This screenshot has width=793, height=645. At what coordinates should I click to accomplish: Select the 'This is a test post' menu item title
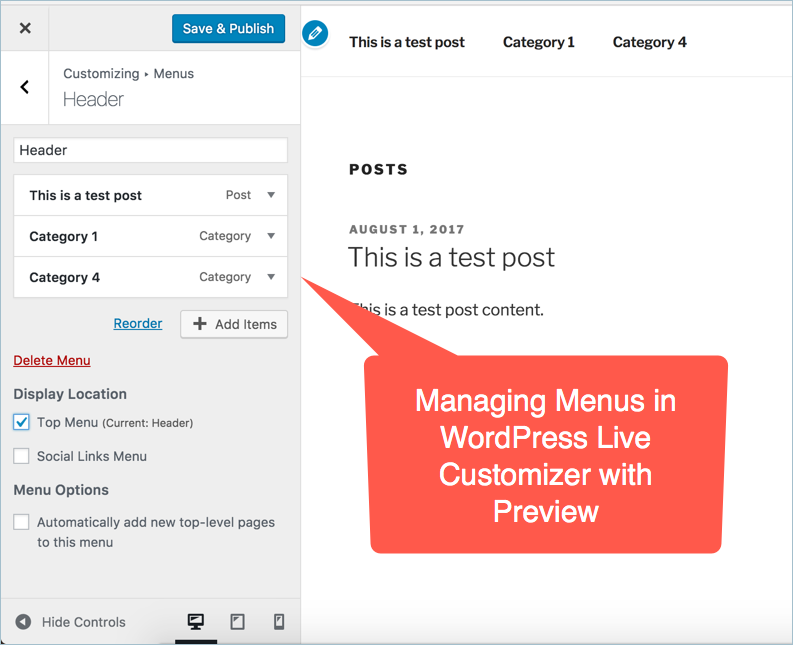pos(85,196)
